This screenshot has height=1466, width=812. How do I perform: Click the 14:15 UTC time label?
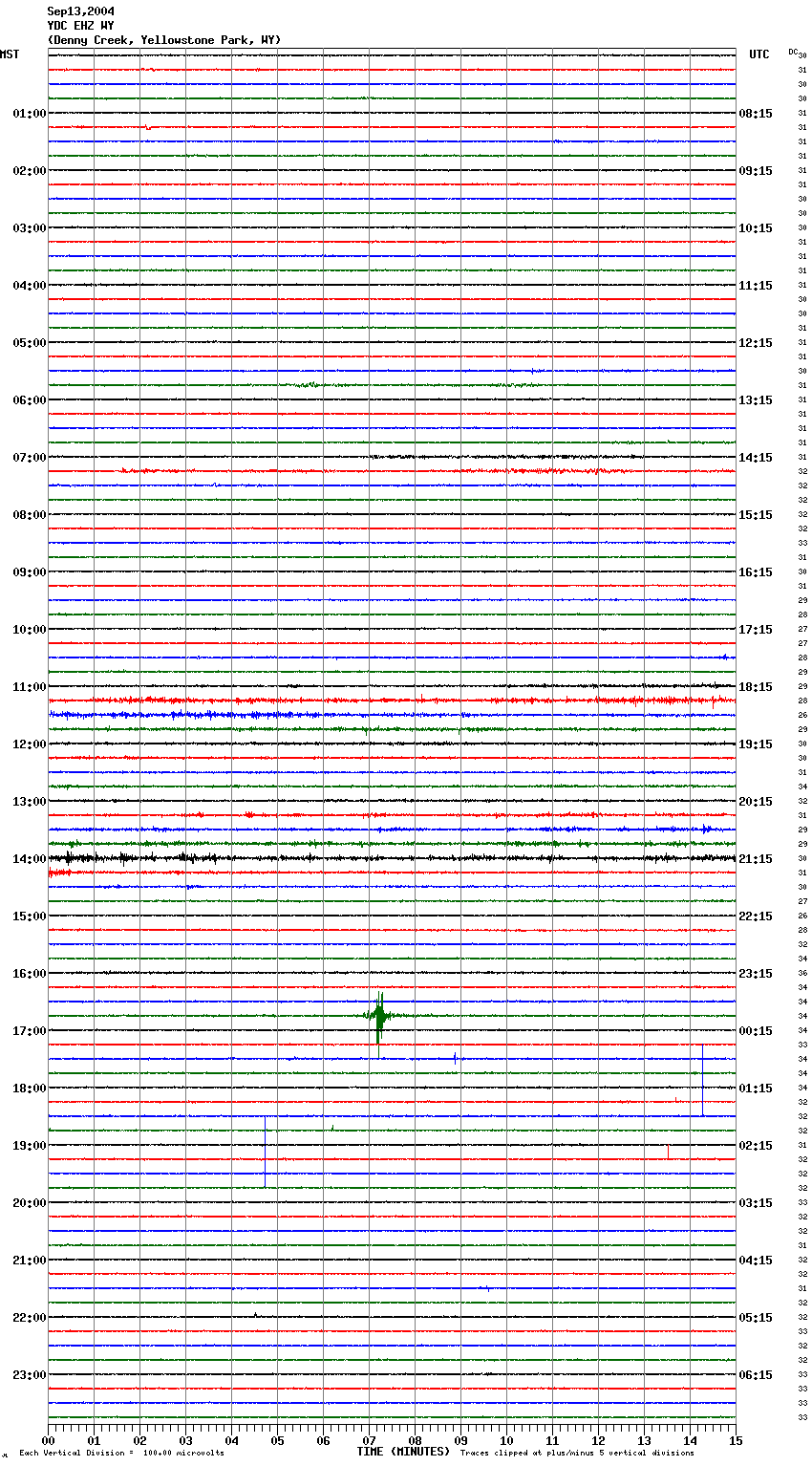pos(756,458)
